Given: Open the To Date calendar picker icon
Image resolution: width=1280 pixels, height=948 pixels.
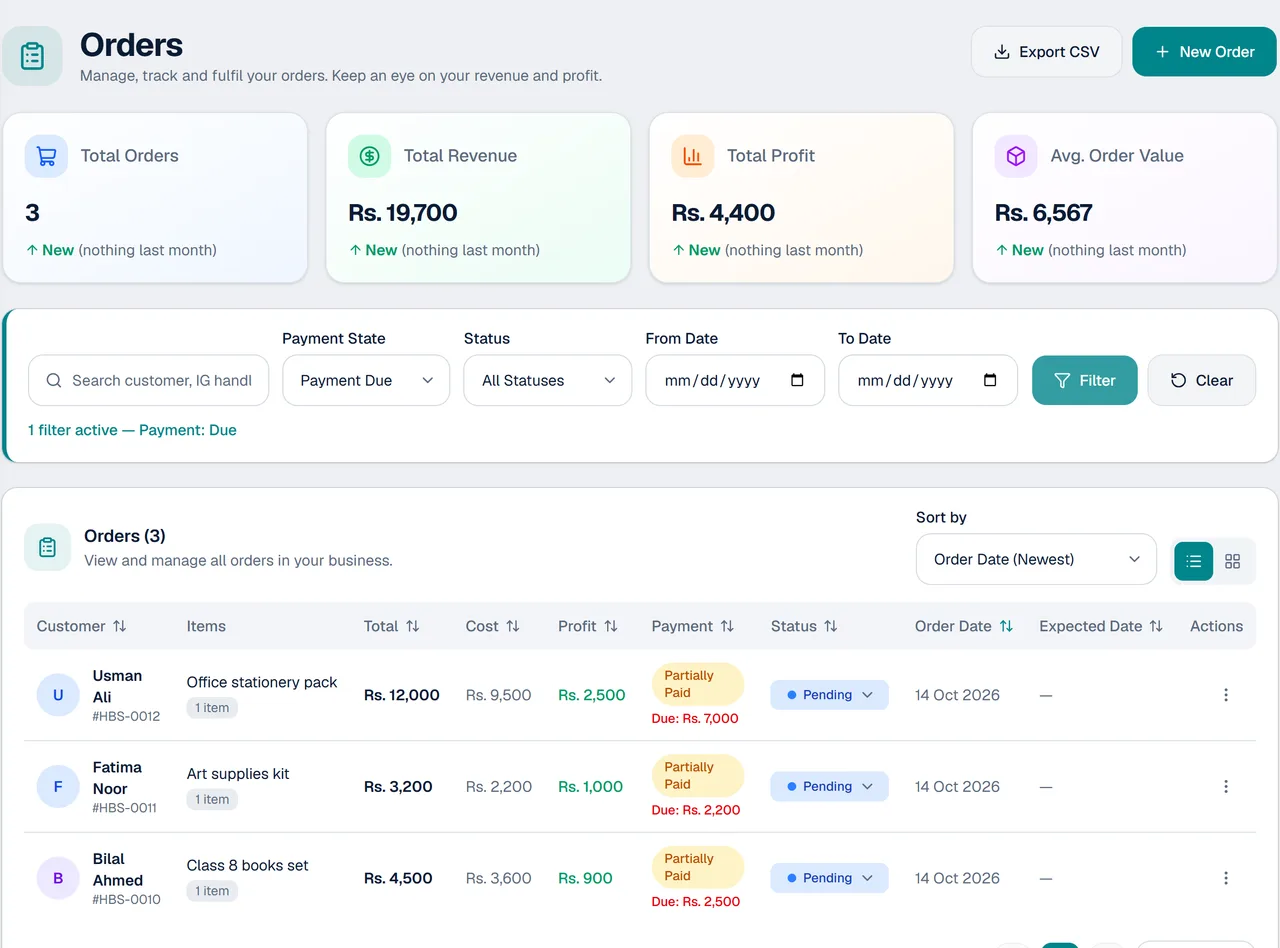Looking at the screenshot, I should click(x=990, y=380).
